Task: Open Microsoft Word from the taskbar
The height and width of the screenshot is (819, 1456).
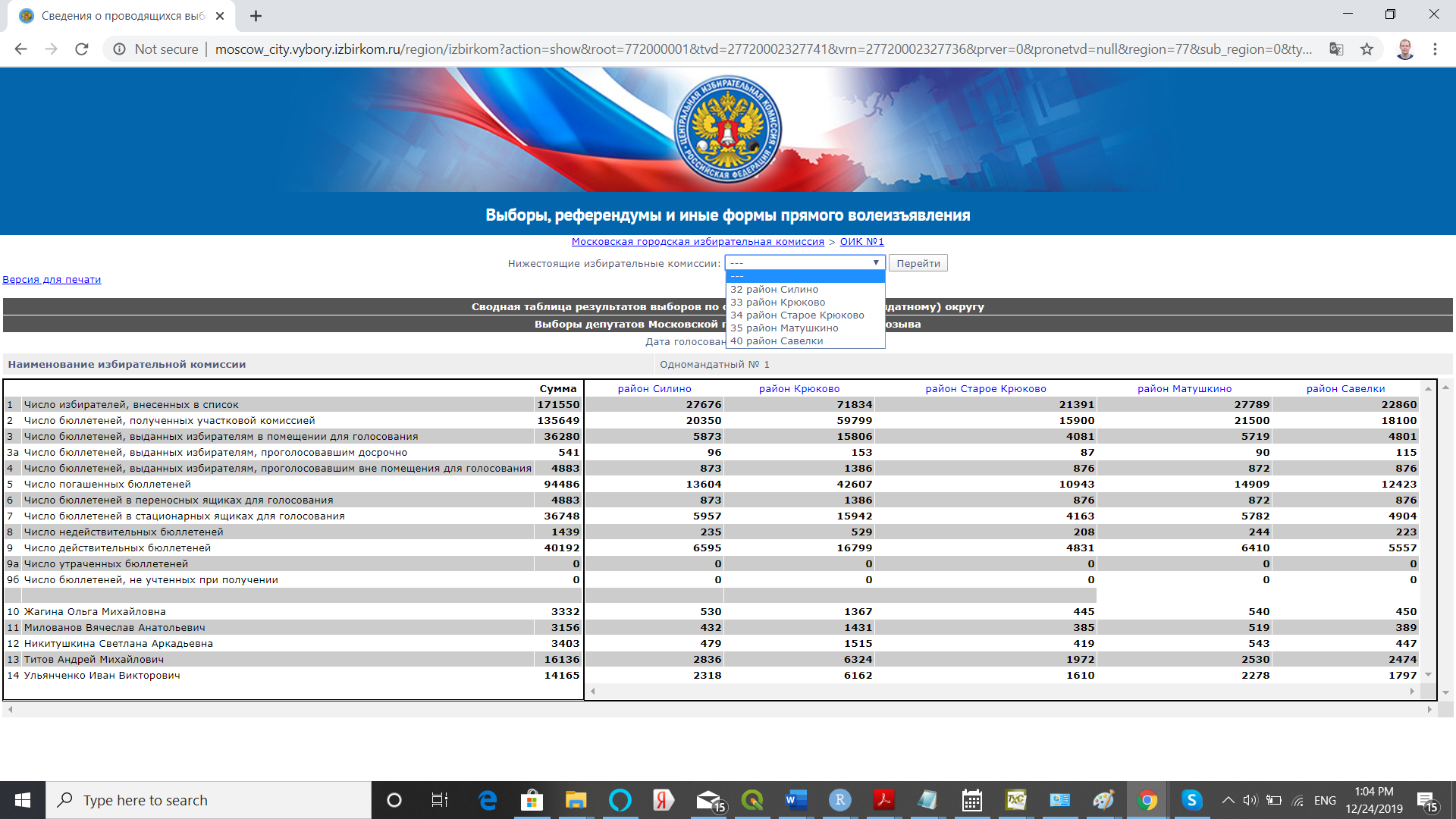Action: click(795, 800)
